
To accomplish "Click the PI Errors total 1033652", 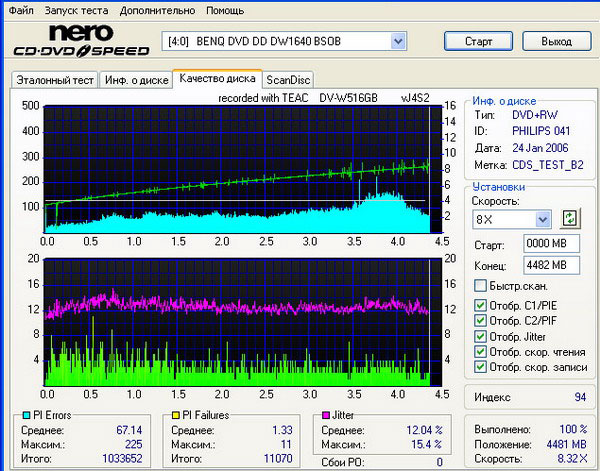I will (122, 458).
